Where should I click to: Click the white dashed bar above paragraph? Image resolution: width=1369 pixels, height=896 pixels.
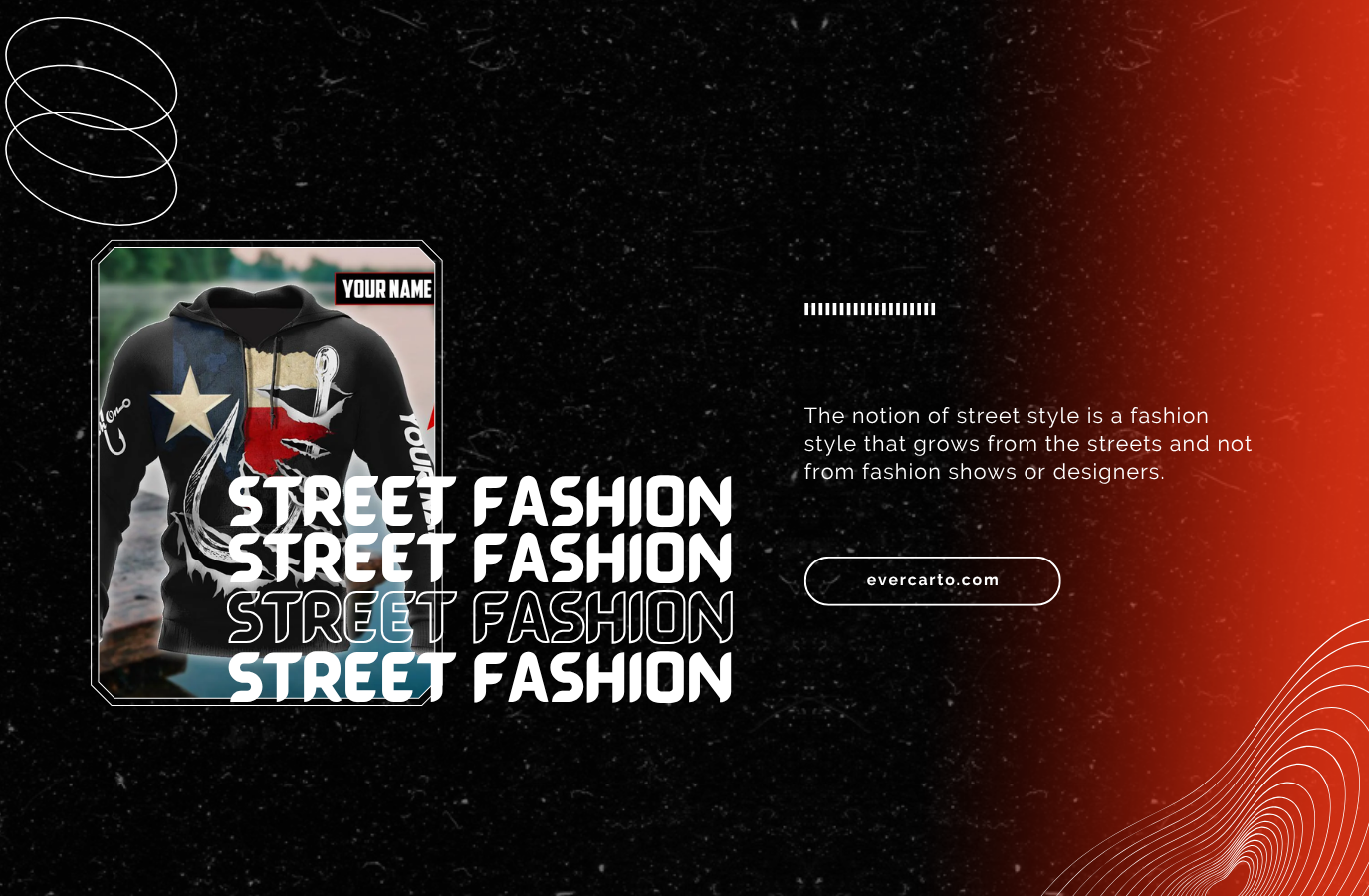click(x=869, y=309)
